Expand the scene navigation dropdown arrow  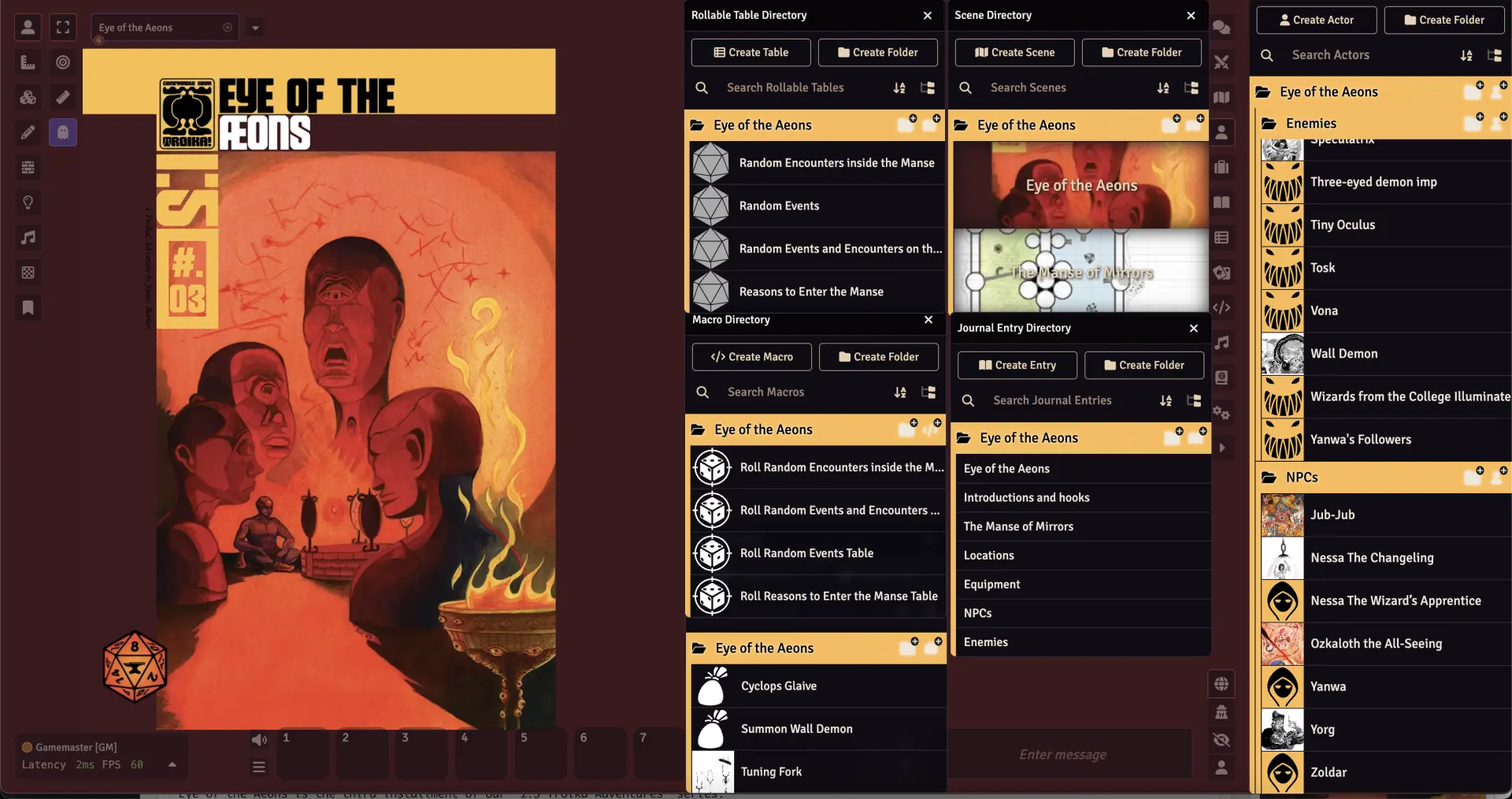(x=255, y=28)
